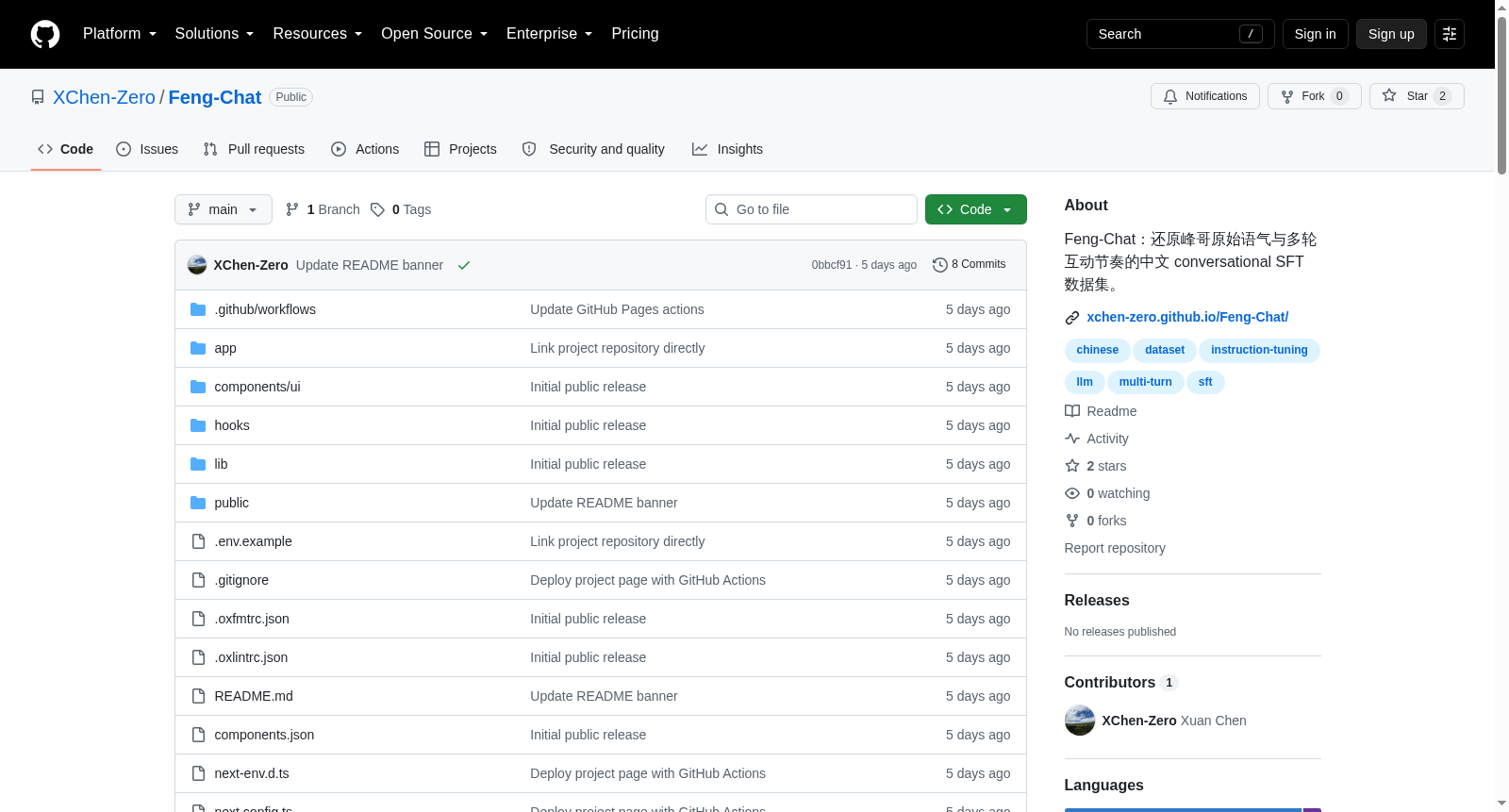Open the Report repository link

click(1115, 548)
